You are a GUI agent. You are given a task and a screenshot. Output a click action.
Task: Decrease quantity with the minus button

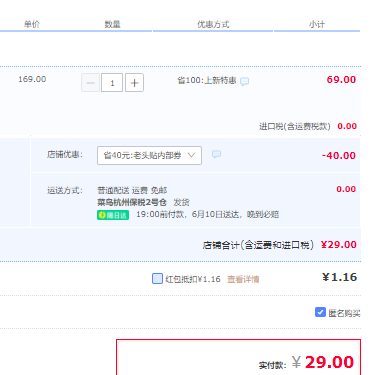tap(90, 83)
